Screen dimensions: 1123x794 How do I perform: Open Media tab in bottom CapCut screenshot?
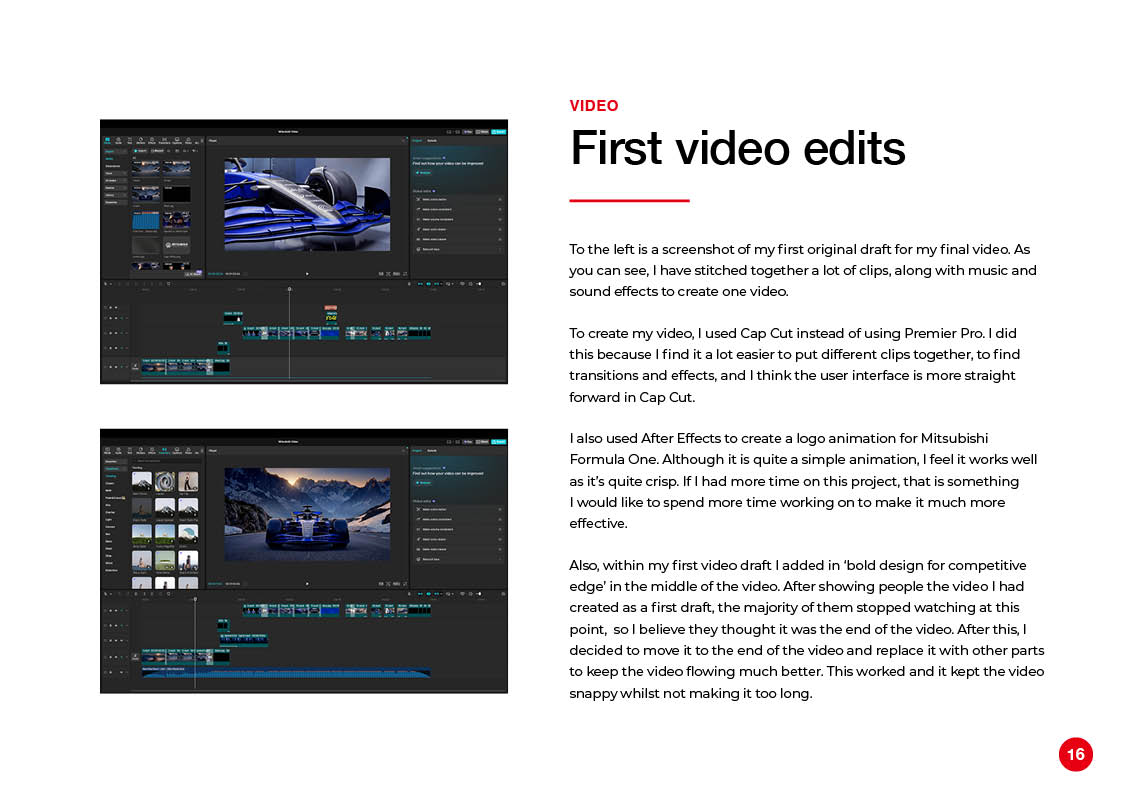click(x=107, y=451)
